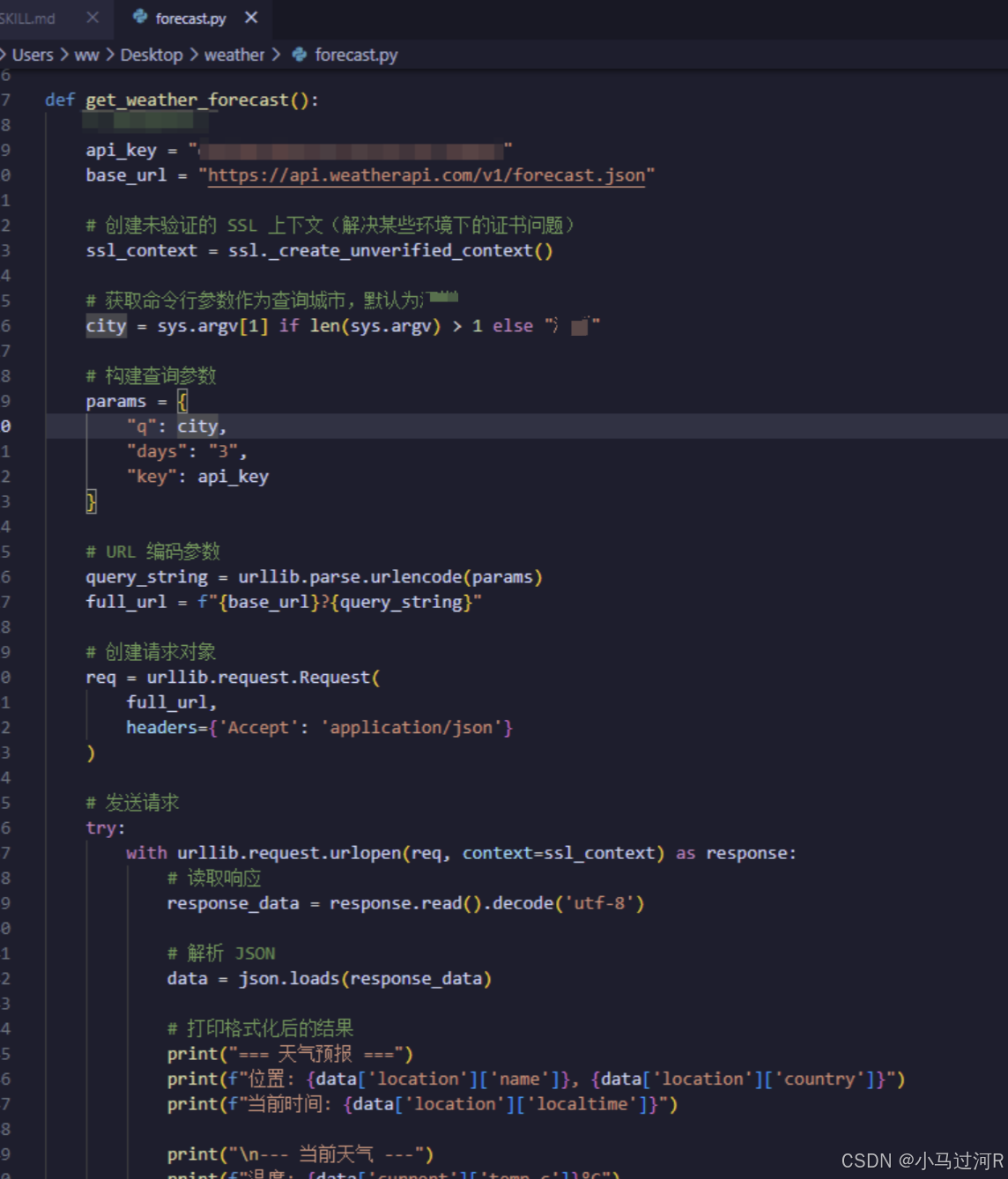Click the comment '# 发送请求'
The width and height of the screenshot is (1008, 1179).
(132, 803)
